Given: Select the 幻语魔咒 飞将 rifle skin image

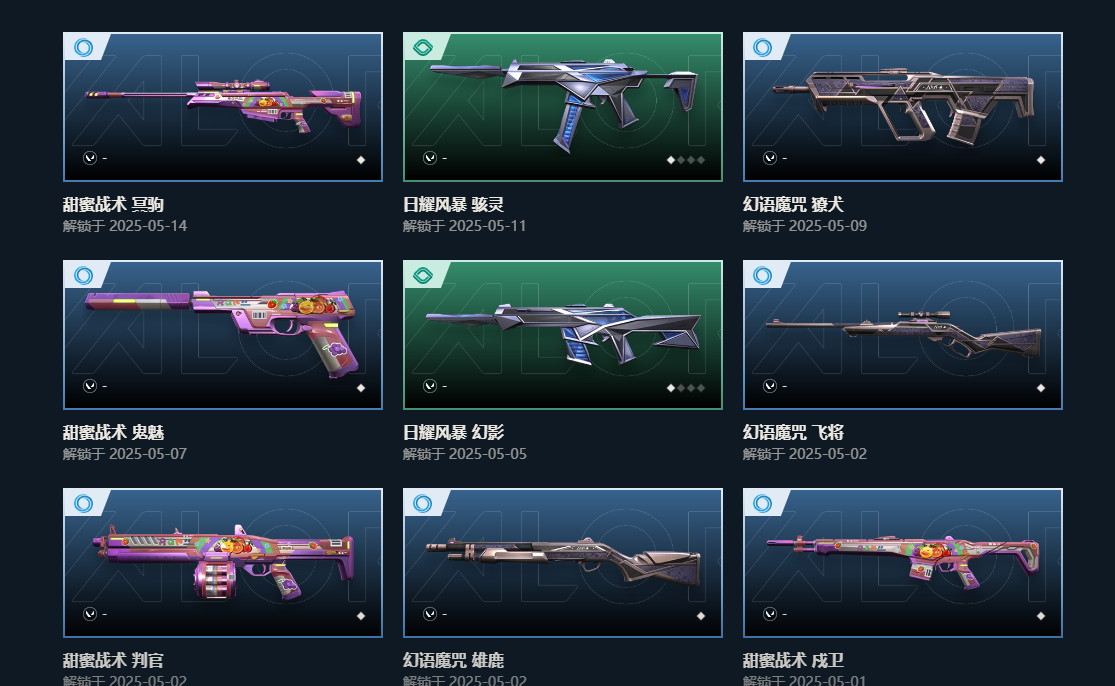Looking at the screenshot, I should tap(903, 335).
